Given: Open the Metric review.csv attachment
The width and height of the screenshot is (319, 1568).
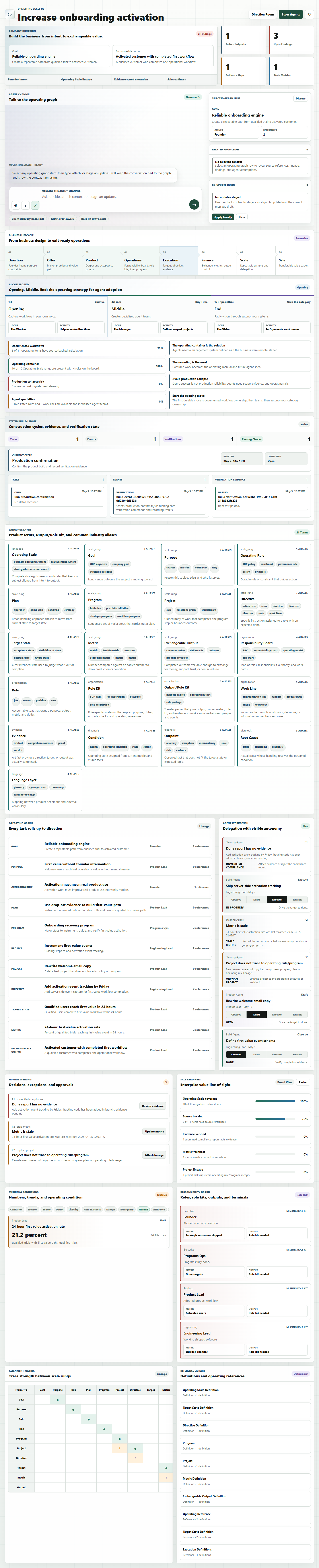Looking at the screenshot, I should (63, 218).
